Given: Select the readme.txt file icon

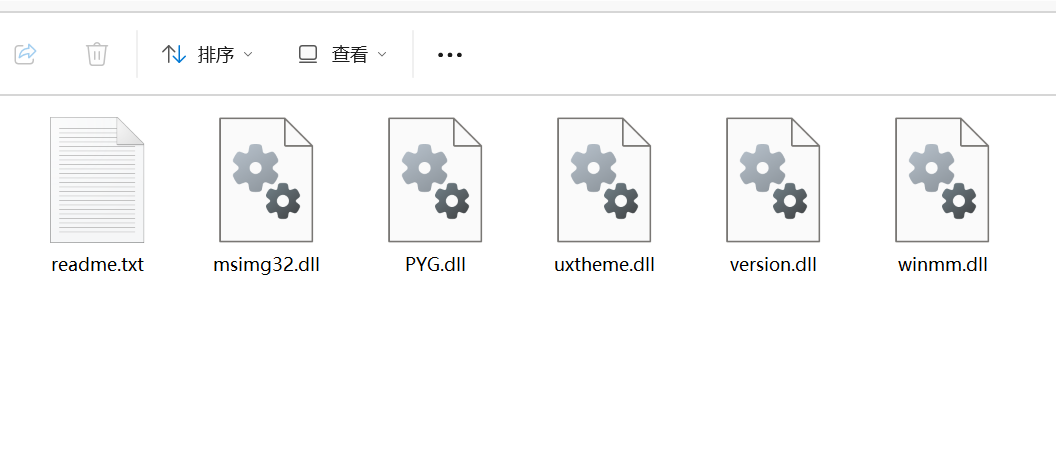Looking at the screenshot, I should [97, 180].
